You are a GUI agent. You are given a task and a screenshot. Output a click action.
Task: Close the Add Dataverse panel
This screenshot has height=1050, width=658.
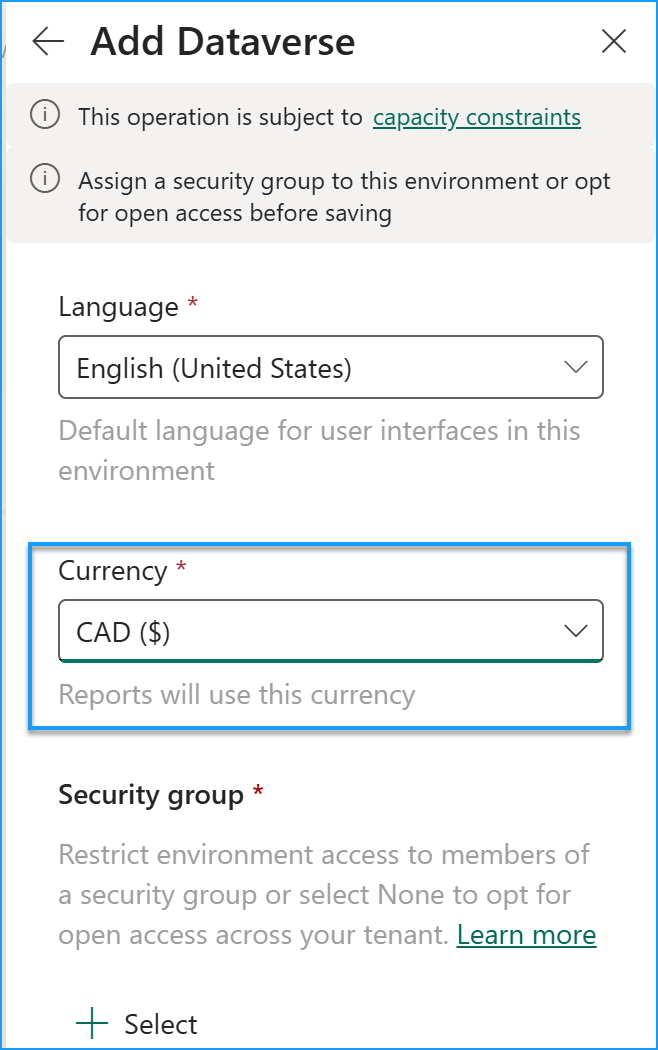(x=613, y=42)
